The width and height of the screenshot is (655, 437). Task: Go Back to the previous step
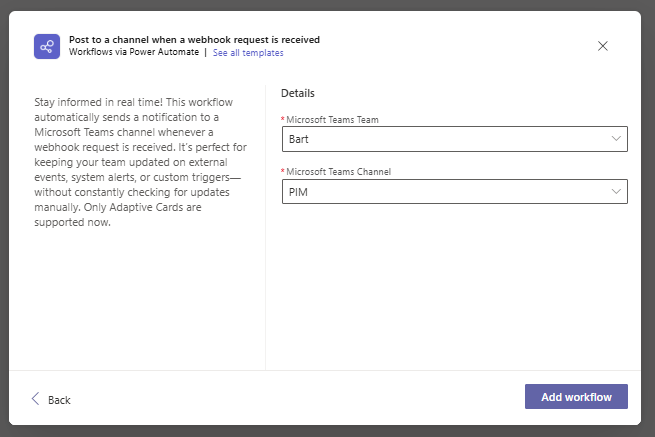point(51,399)
